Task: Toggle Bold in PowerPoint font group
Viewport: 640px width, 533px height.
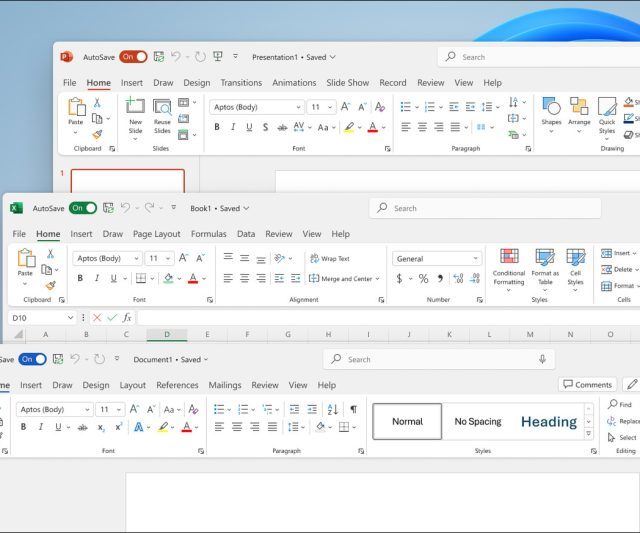Action: [x=217, y=127]
